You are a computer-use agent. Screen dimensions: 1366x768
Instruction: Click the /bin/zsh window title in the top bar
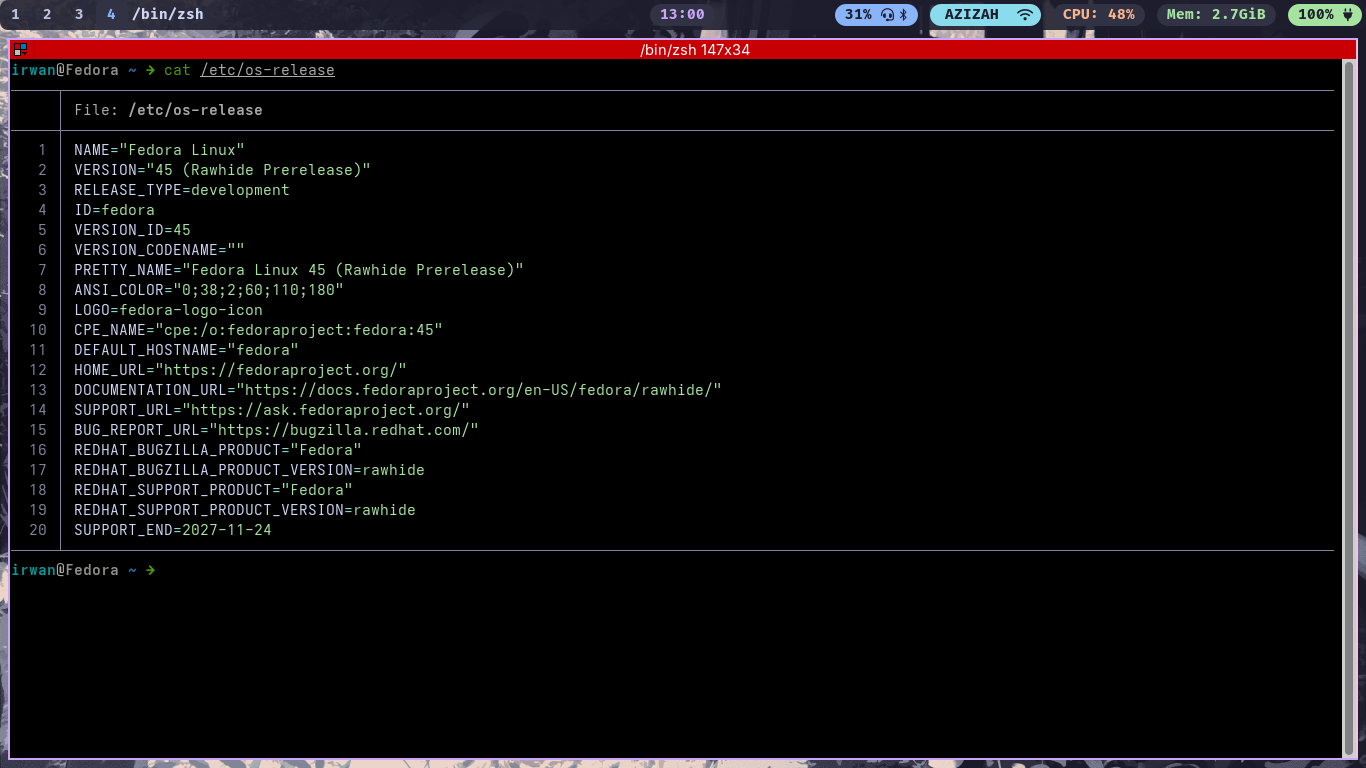pyautogui.click(x=167, y=15)
